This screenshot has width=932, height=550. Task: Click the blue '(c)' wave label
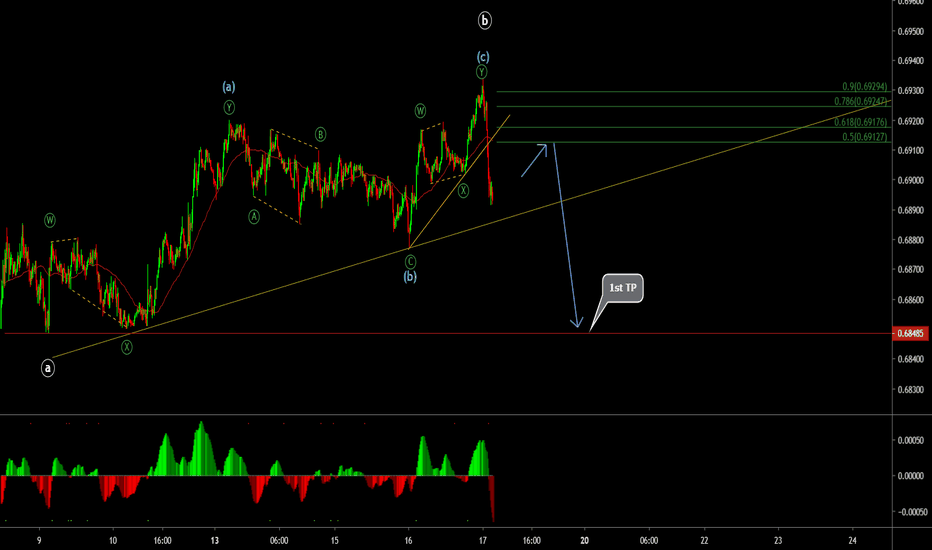coord(483,56)
